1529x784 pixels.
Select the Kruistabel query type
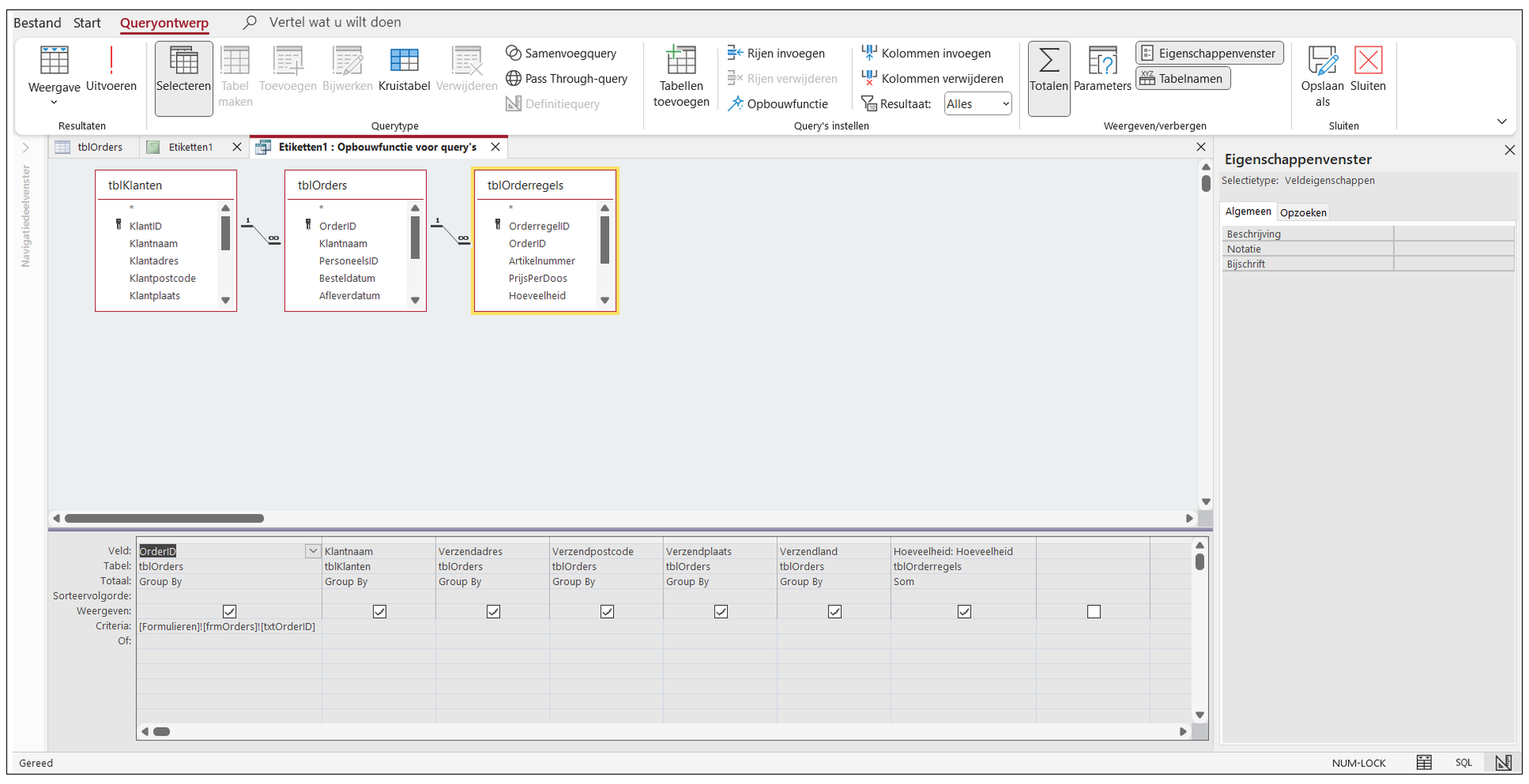tap(404, 70)
